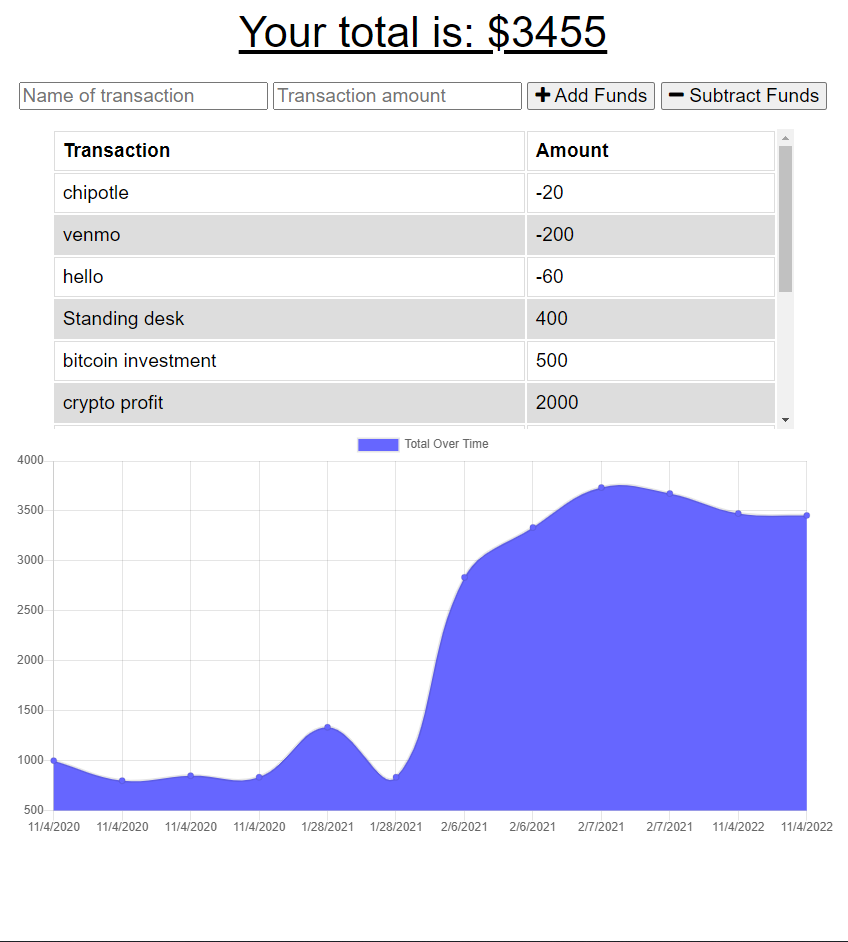Click the transaction table scrollbar thumb
Viewport: 848px width, 942px height.
click(785, 218)
